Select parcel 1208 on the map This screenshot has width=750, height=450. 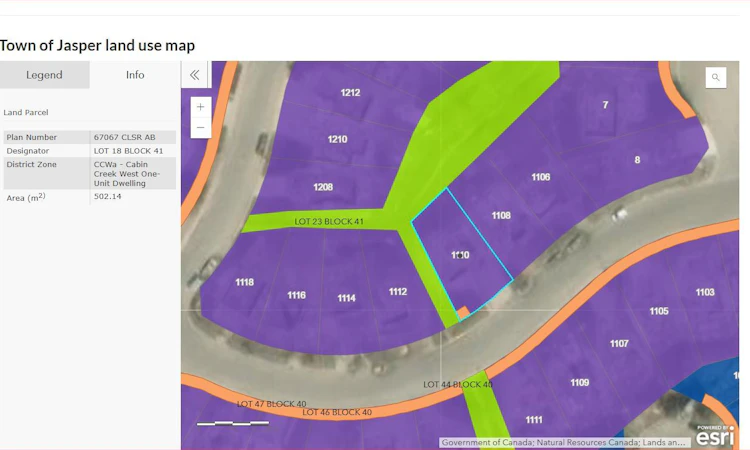(323, 187)
